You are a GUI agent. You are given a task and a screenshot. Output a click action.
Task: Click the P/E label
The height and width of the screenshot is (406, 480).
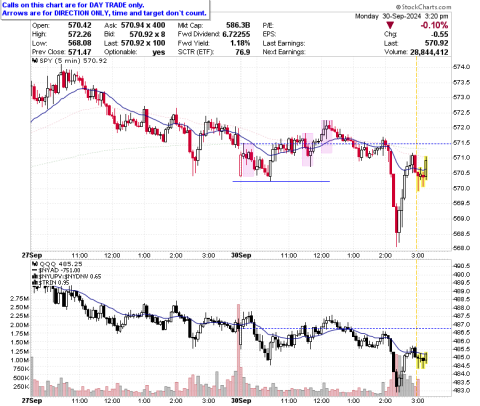268,25
